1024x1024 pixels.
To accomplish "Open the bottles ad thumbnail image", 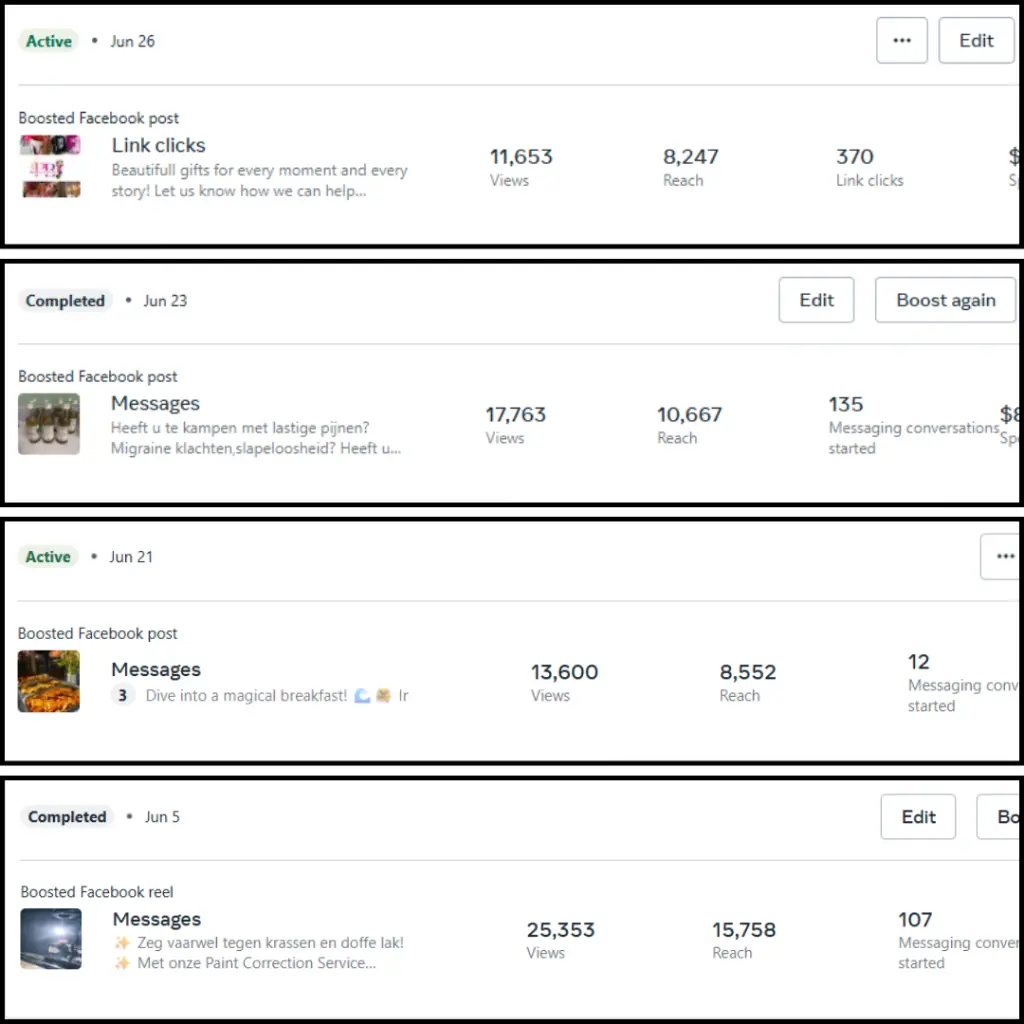I will click(49, 425).
